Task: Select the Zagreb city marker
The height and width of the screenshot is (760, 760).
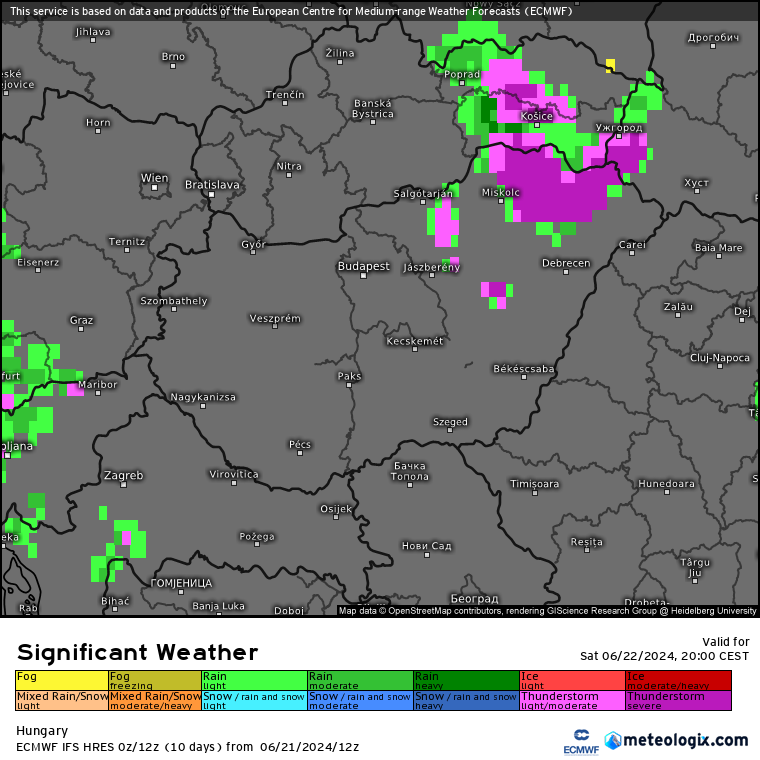Action: 124,485
